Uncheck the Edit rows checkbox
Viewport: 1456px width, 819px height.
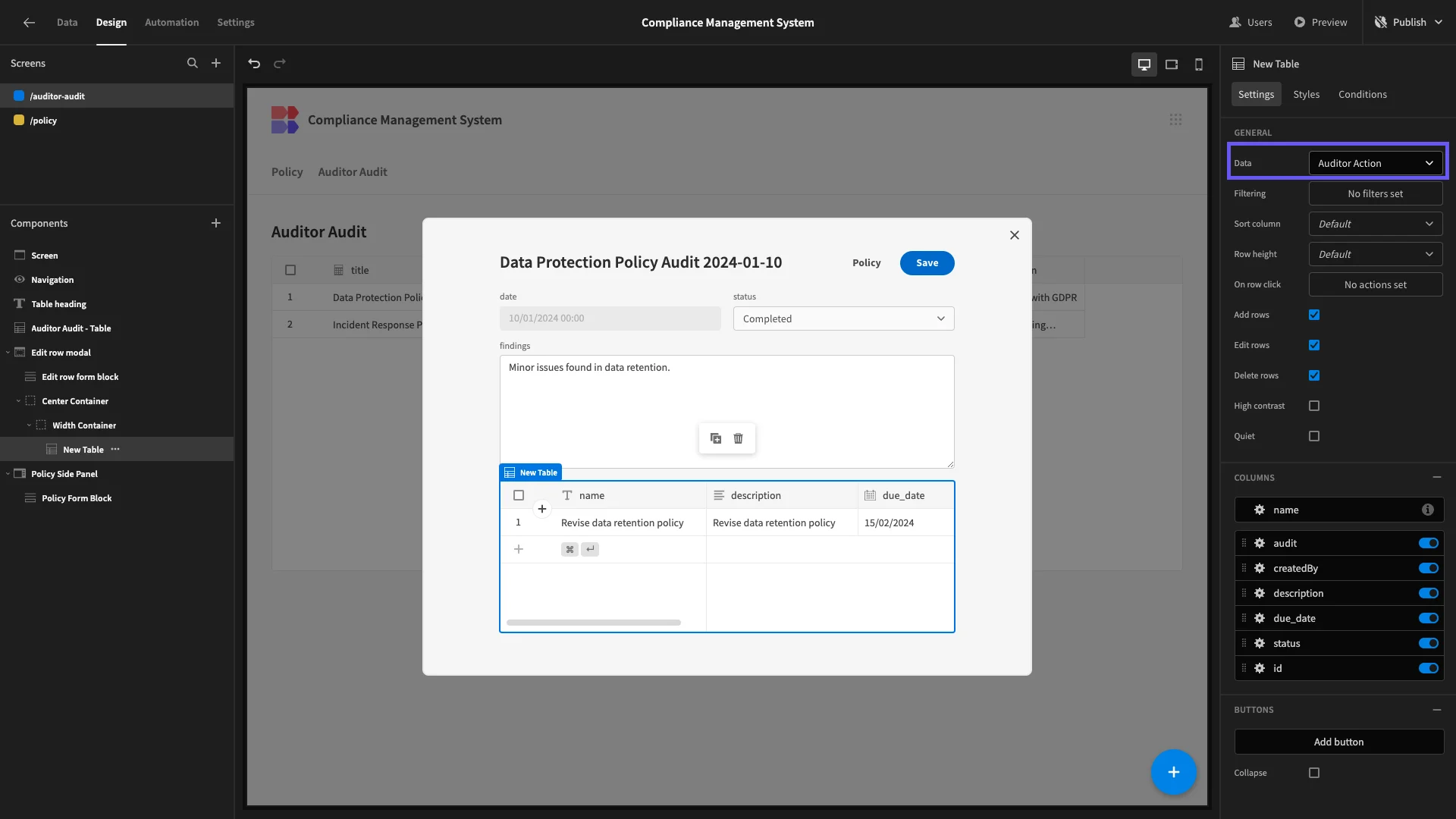[1314, 345]
